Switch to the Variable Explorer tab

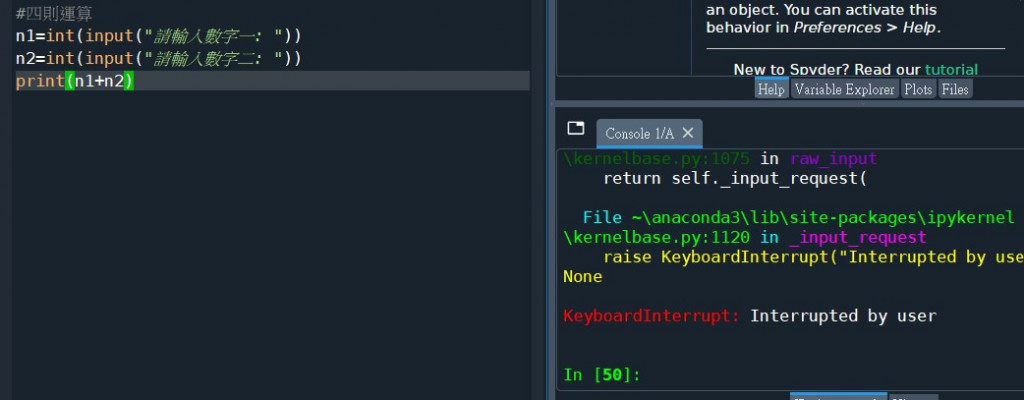[x=844, y=90]
